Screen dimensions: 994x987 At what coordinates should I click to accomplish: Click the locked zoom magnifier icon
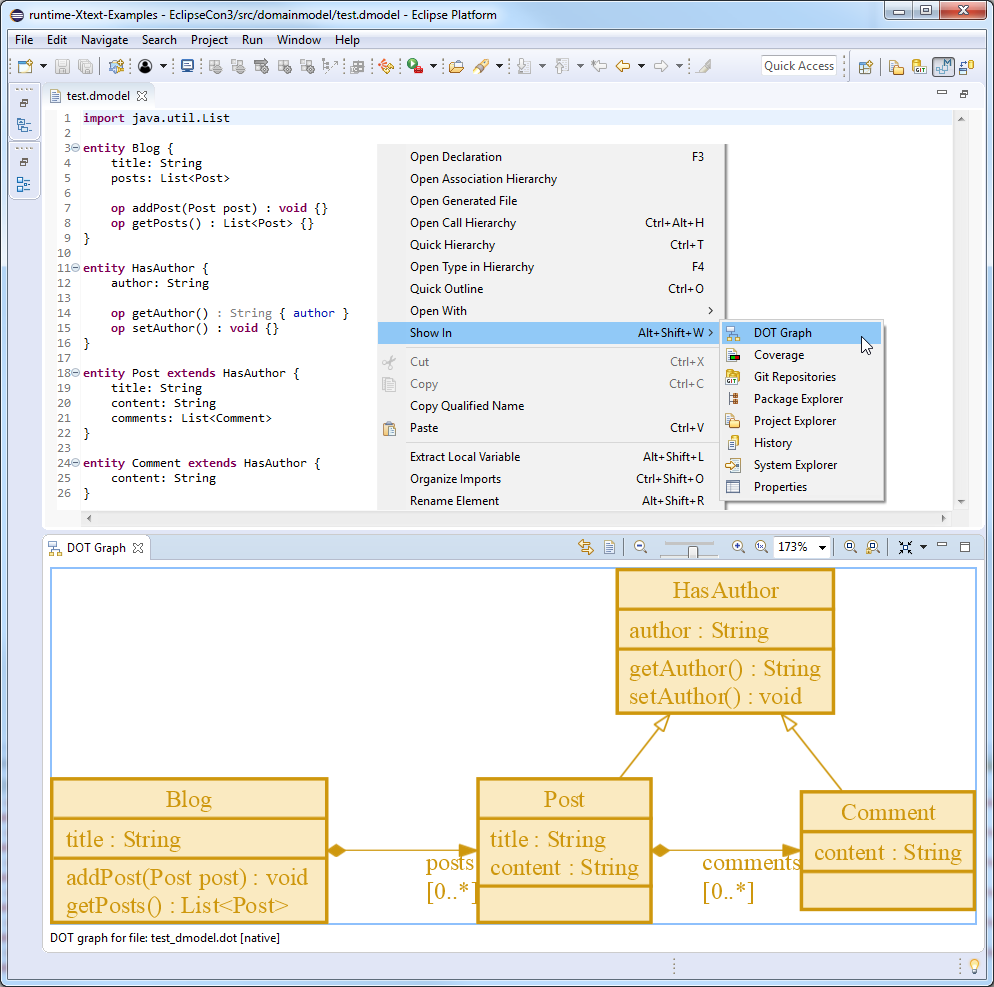[873, 546]
